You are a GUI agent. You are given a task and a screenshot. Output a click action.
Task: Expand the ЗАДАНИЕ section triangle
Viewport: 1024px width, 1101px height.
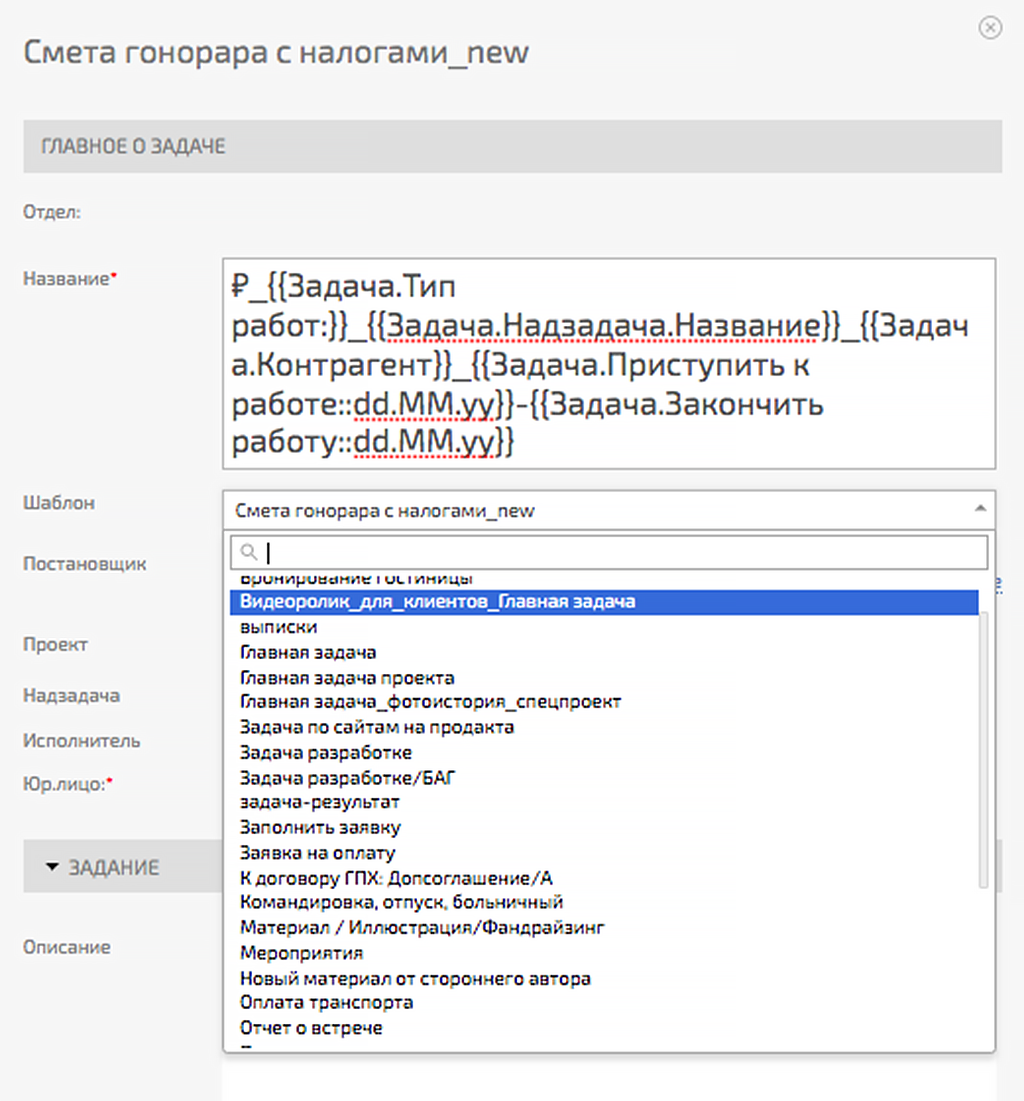coord(53,867)
